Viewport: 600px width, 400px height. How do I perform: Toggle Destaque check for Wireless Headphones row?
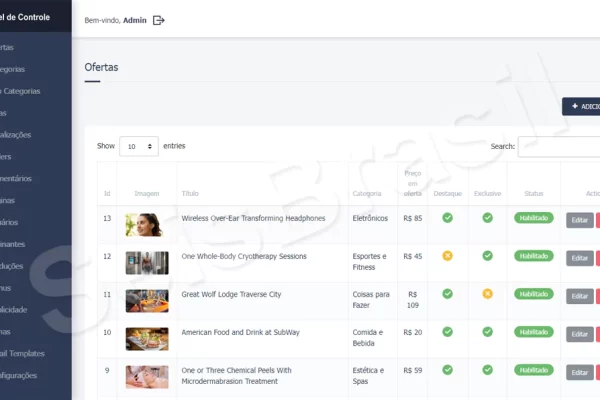[x=447, y=218]
